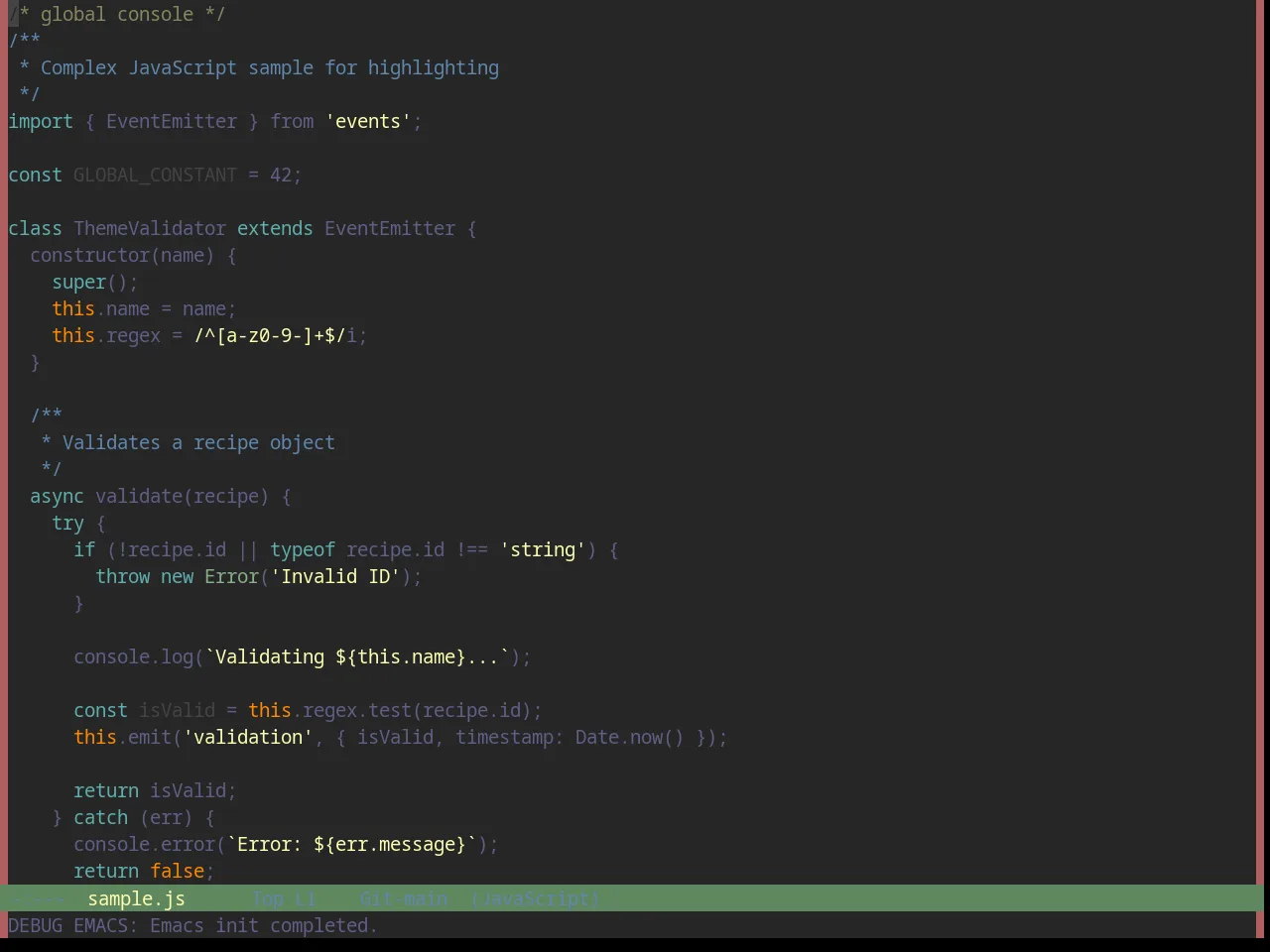Click the sample.js buffer name in mode line
Image resolution: width=1270 pixels, height=952 pixels.
[x=136, y=898]
